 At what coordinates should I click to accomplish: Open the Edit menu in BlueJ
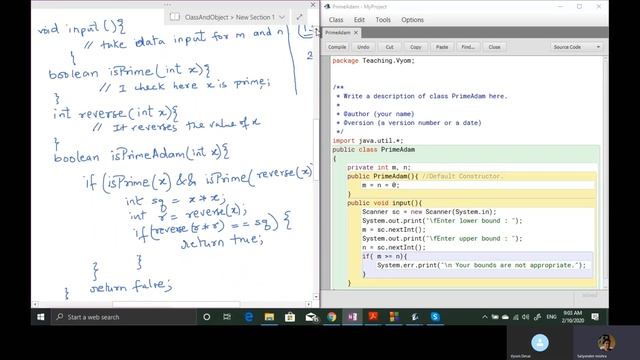(359, 20)
